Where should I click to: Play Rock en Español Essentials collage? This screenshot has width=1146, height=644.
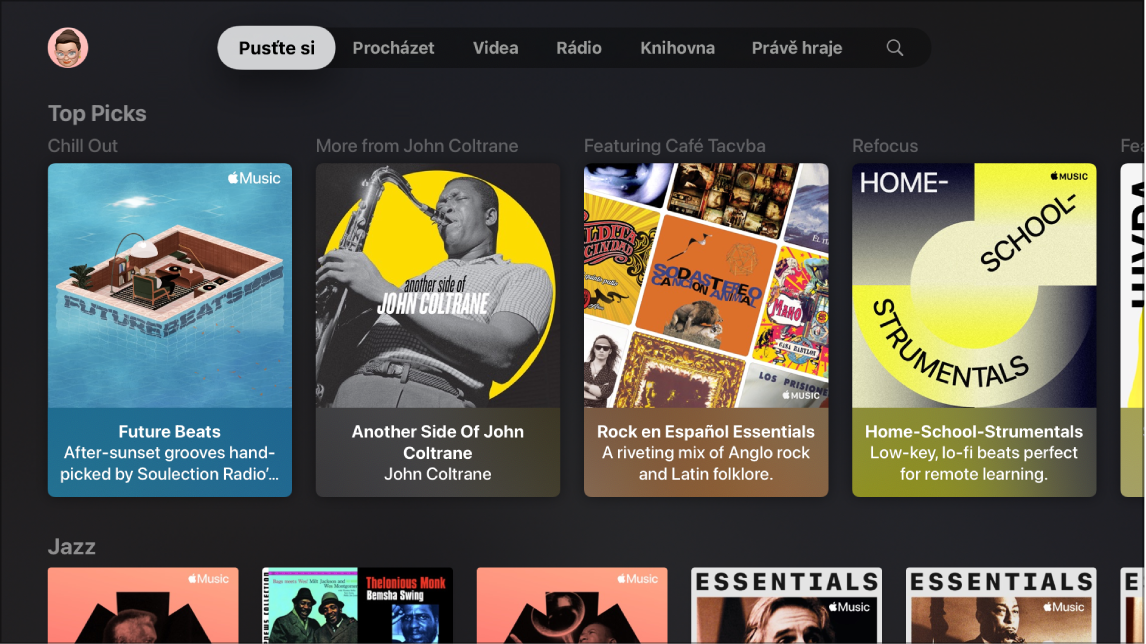[x=706, y=285]
